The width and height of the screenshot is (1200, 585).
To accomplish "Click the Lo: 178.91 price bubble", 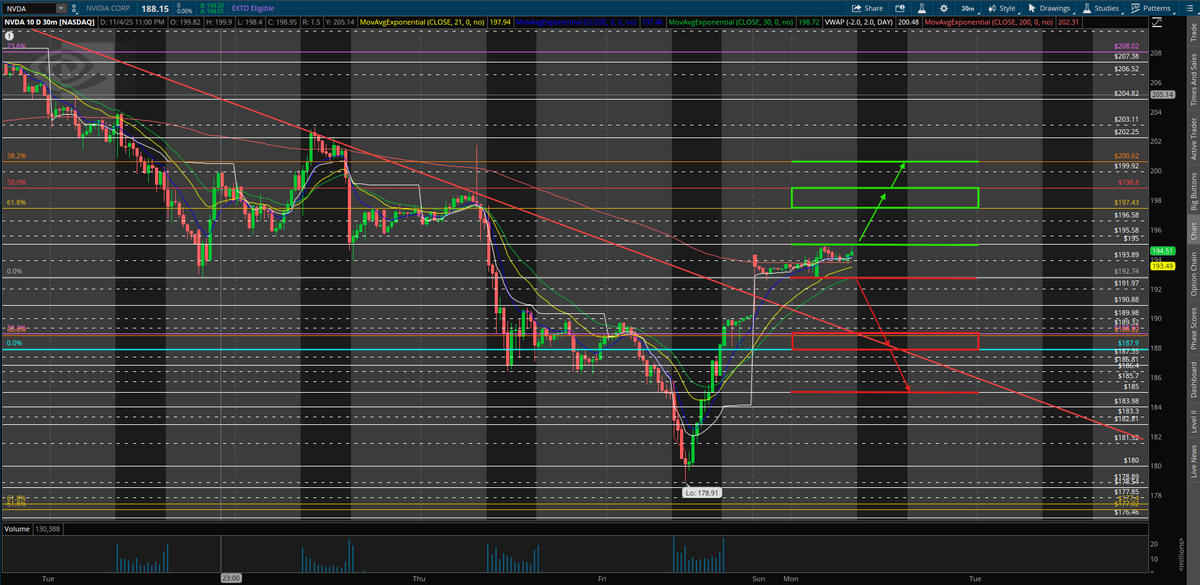I will [703, 492].
